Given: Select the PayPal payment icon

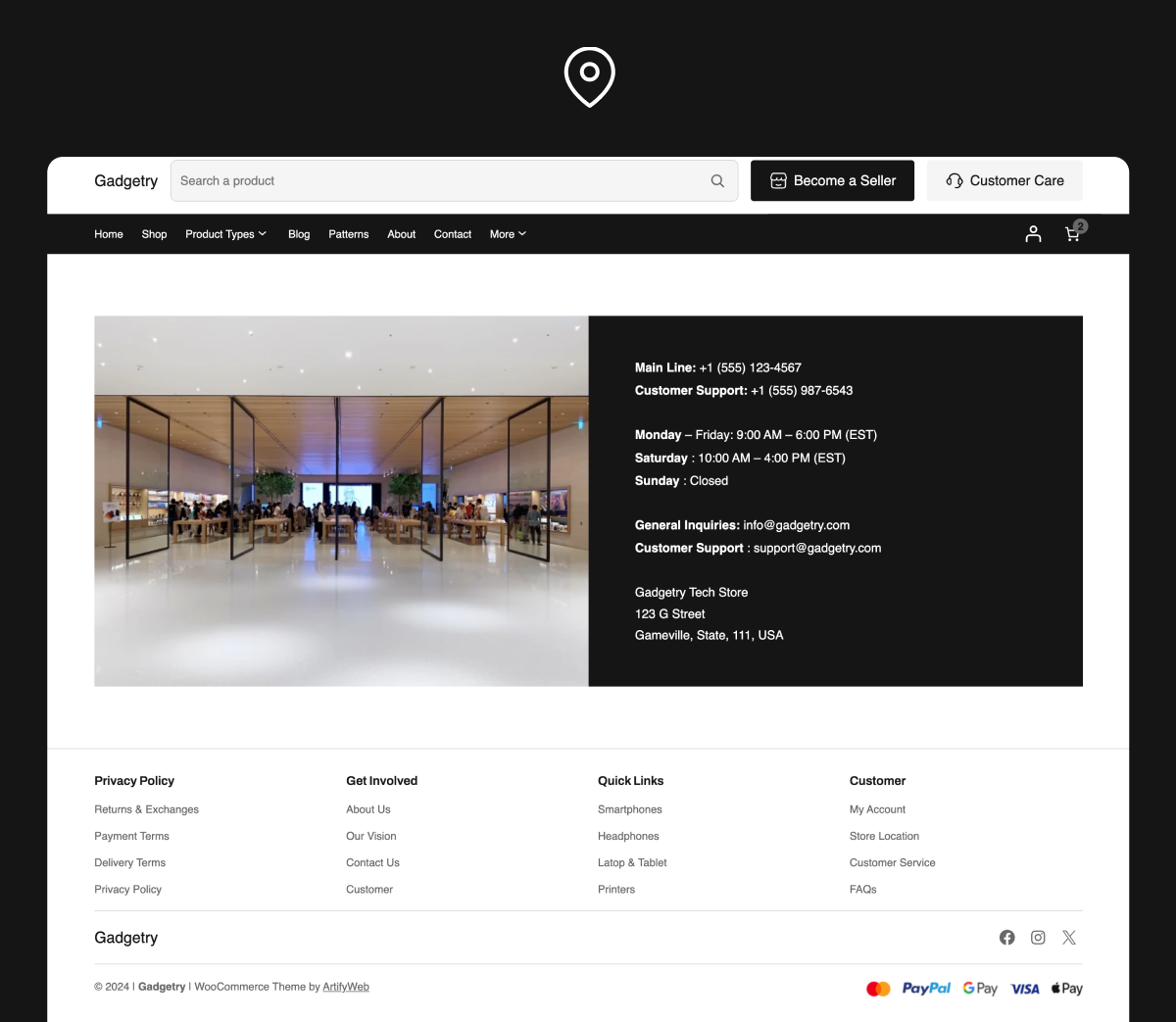Looking at the screenshot, I should [x=925, y=988].
